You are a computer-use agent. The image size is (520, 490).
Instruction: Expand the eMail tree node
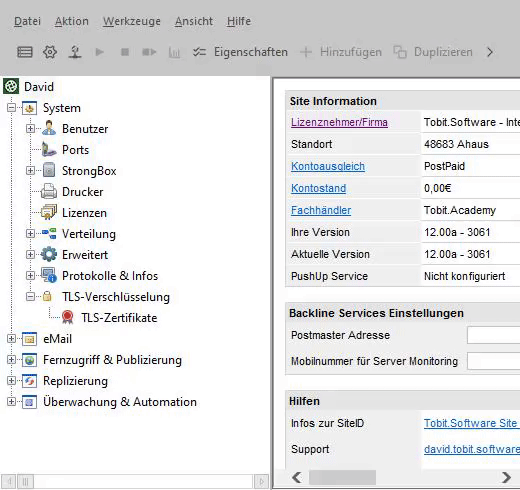tap(11, 339)
